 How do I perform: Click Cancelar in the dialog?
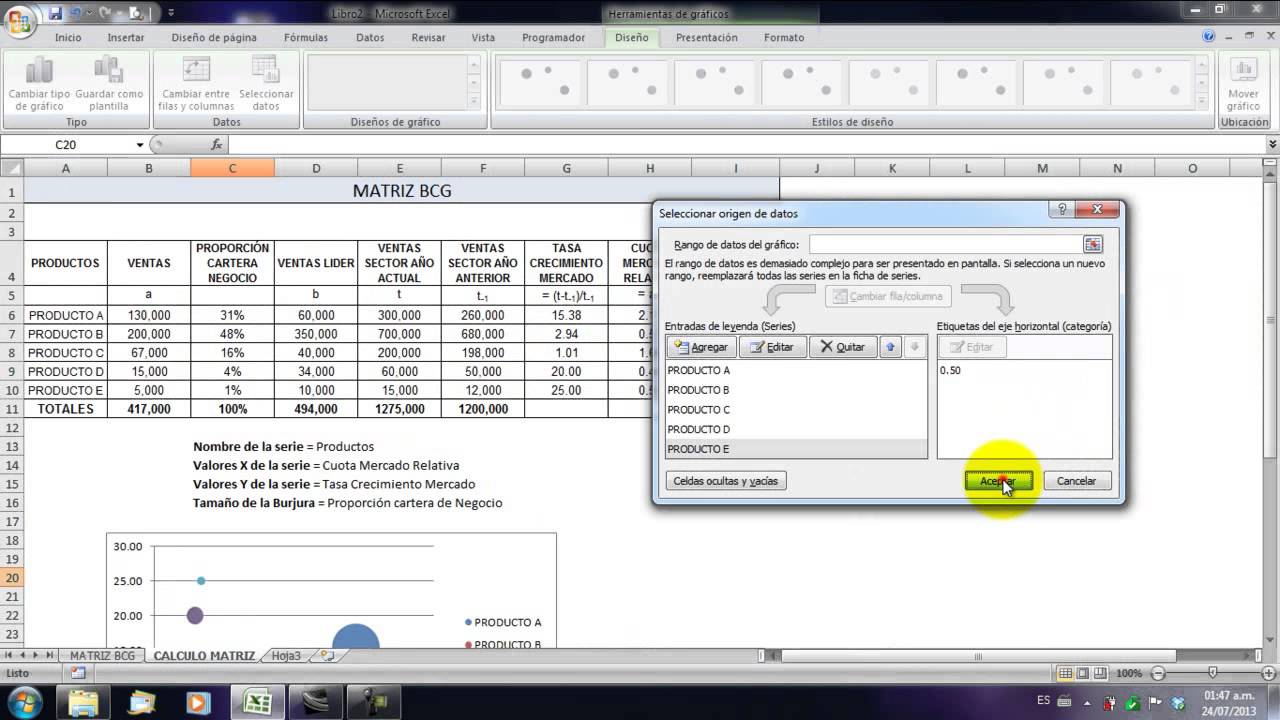click(1077, 481)
